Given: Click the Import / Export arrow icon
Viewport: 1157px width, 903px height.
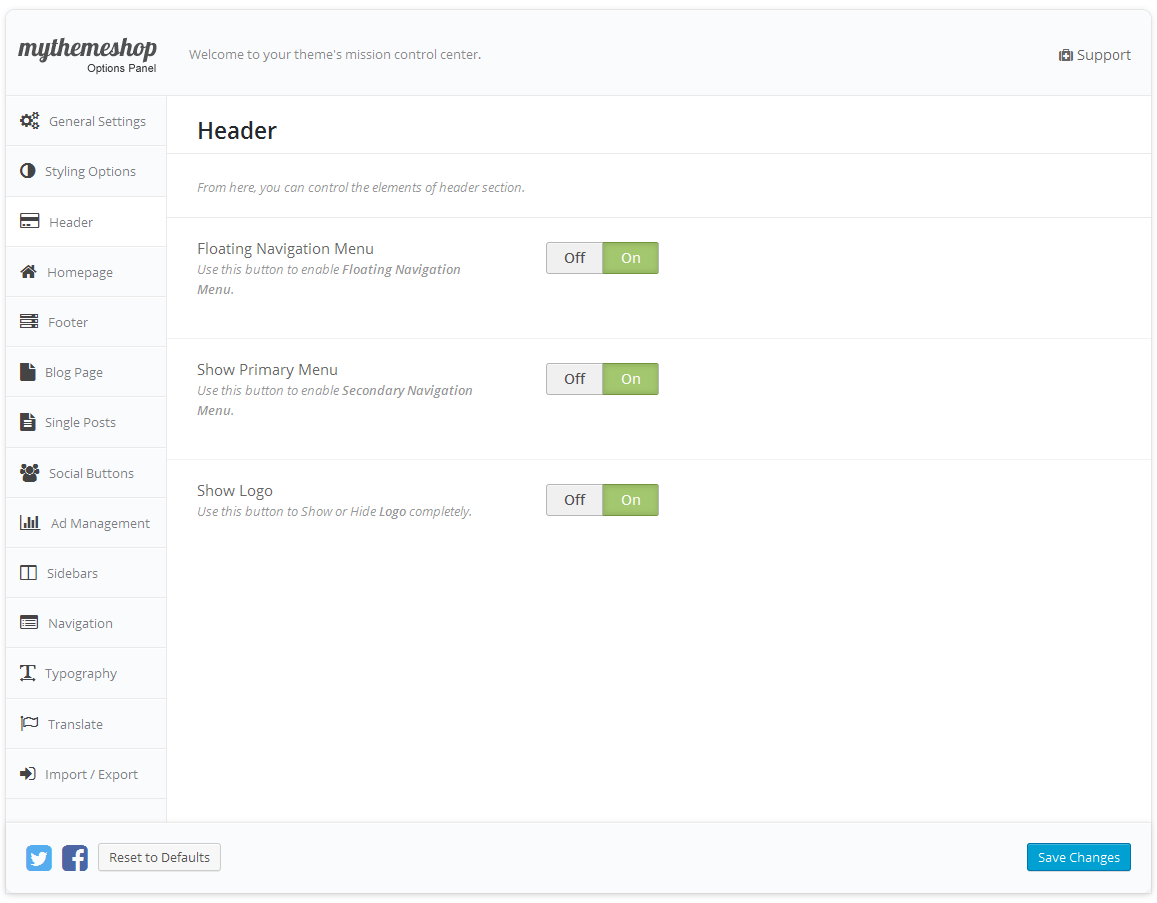Looking at the screenshot, I should click(28, 774).
